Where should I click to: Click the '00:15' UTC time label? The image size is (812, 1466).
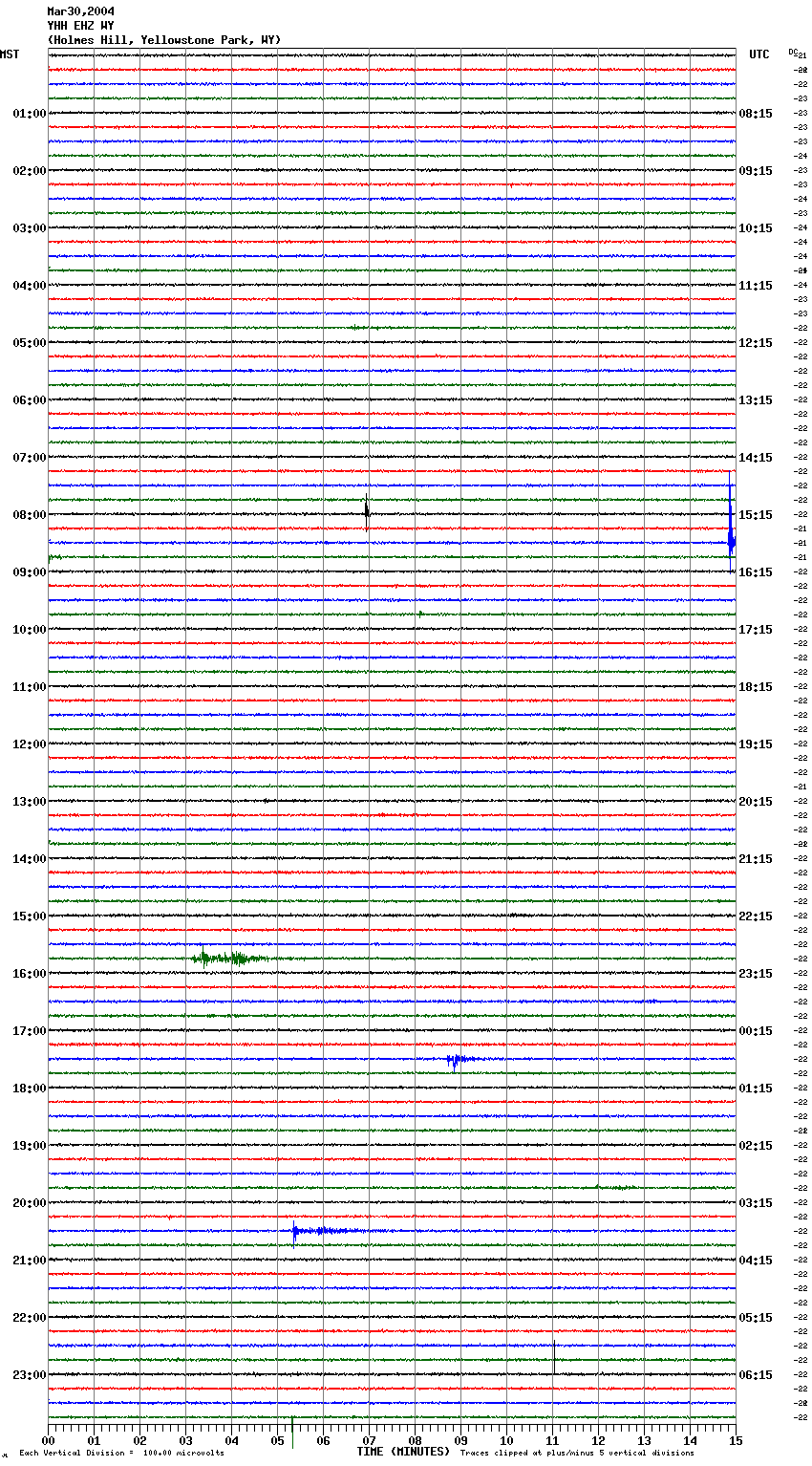[x=756, y=1031]
